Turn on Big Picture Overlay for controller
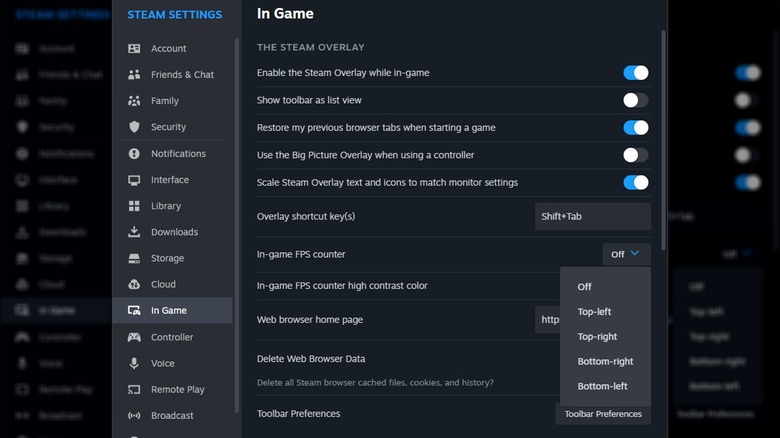The image size is (780, 438). (x=635, y=155)
